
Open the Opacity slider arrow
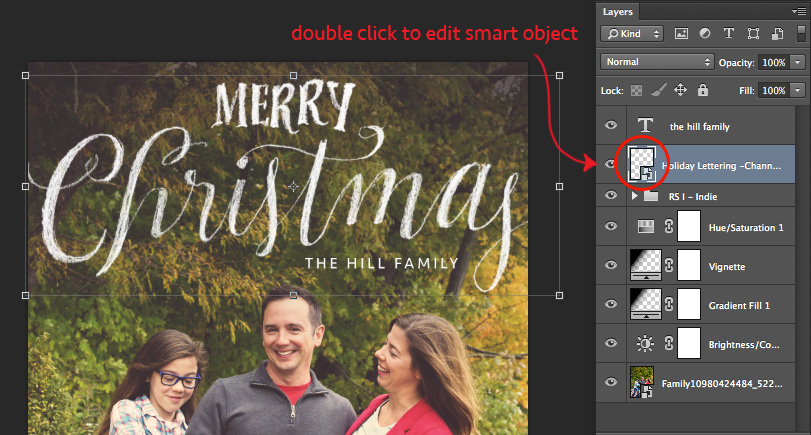[798, 62]
